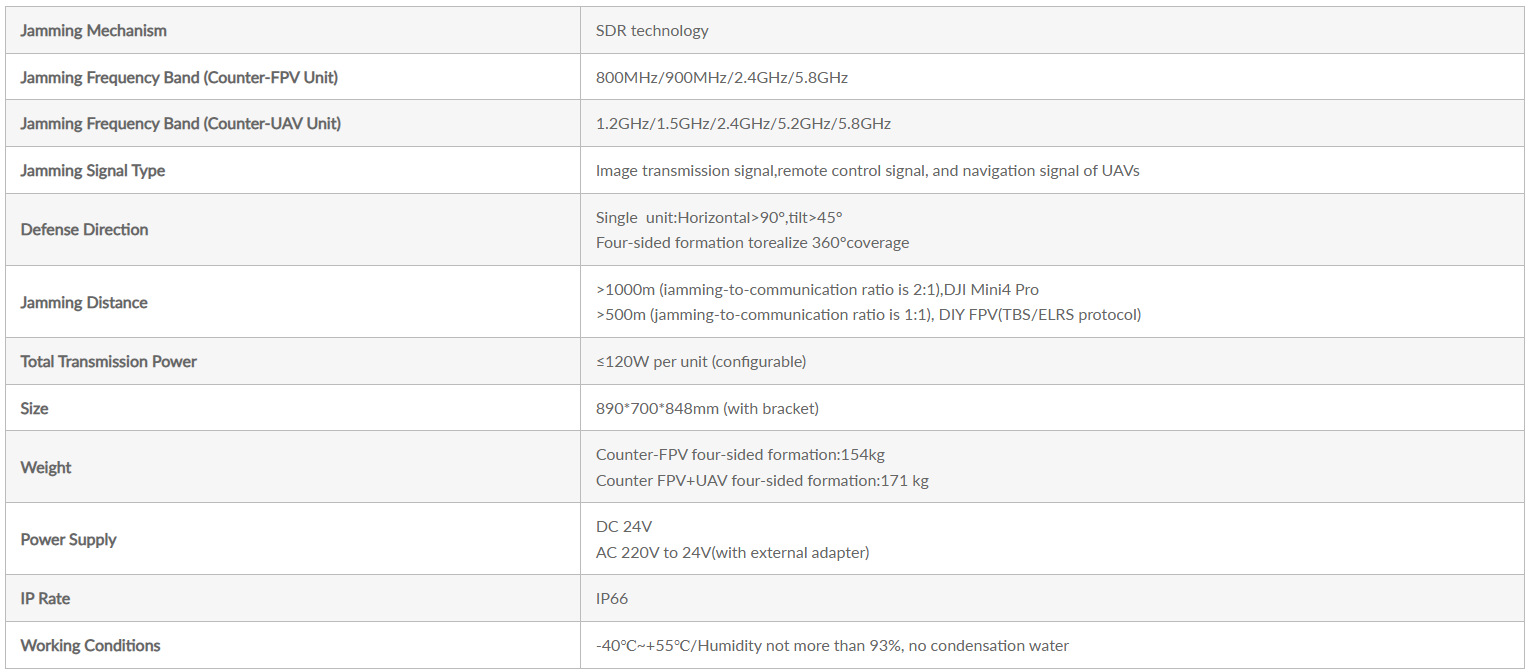Select the image transmission signal description

868,171
